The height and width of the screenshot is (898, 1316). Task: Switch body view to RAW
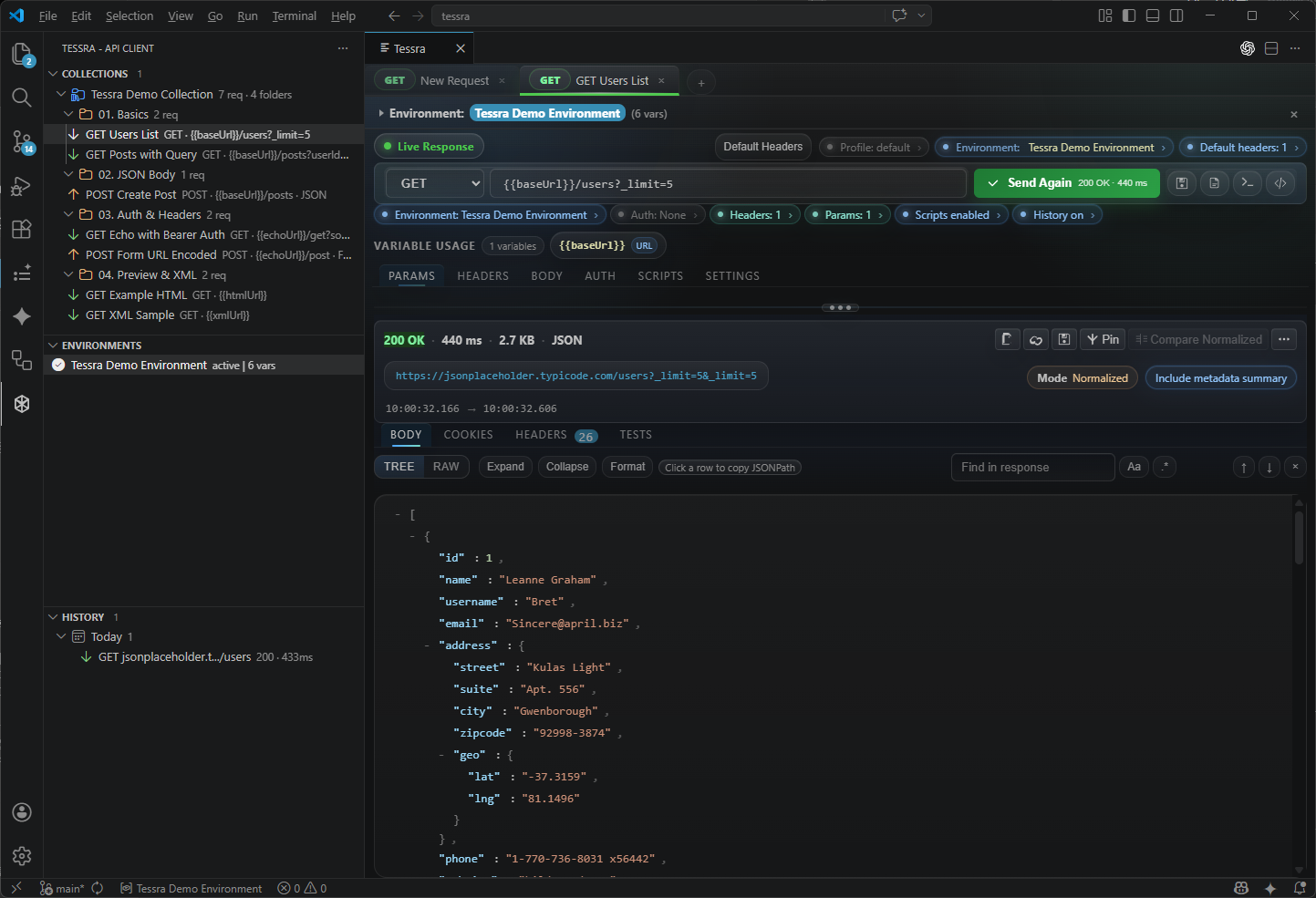[x=446, y=467]
